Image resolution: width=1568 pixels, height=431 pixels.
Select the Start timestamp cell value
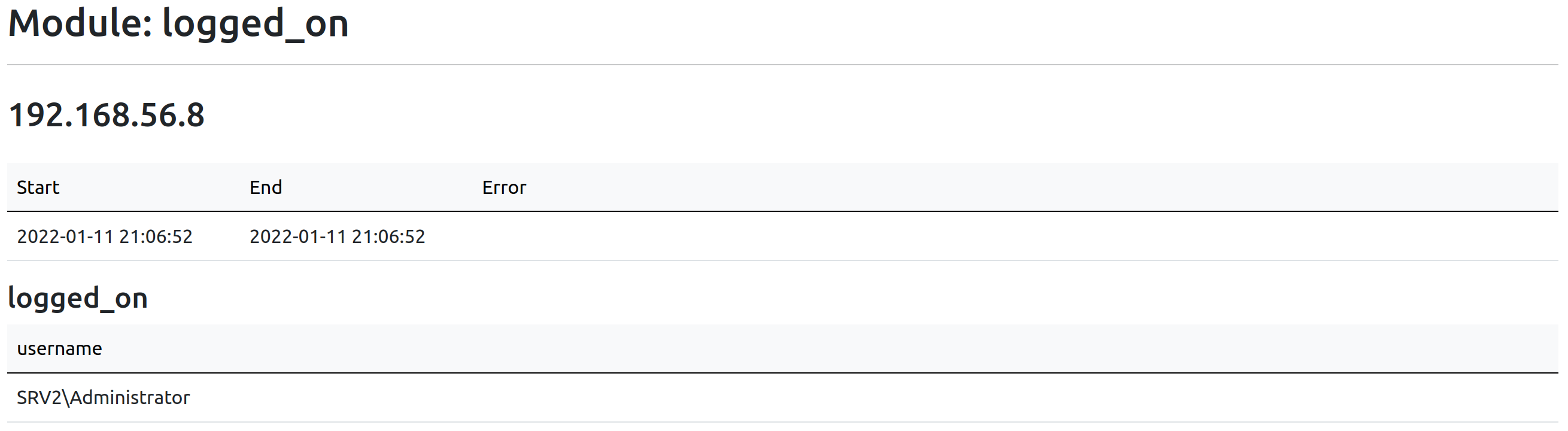(x=105, y=236)
